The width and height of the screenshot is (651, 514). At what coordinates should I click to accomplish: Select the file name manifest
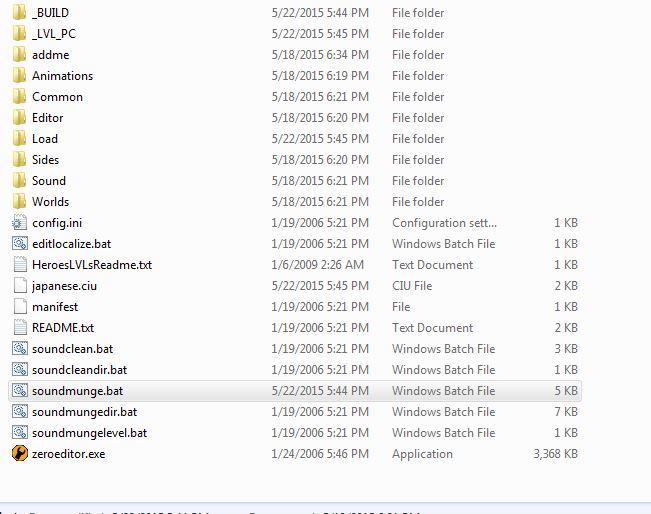click(x=55, y=307)
